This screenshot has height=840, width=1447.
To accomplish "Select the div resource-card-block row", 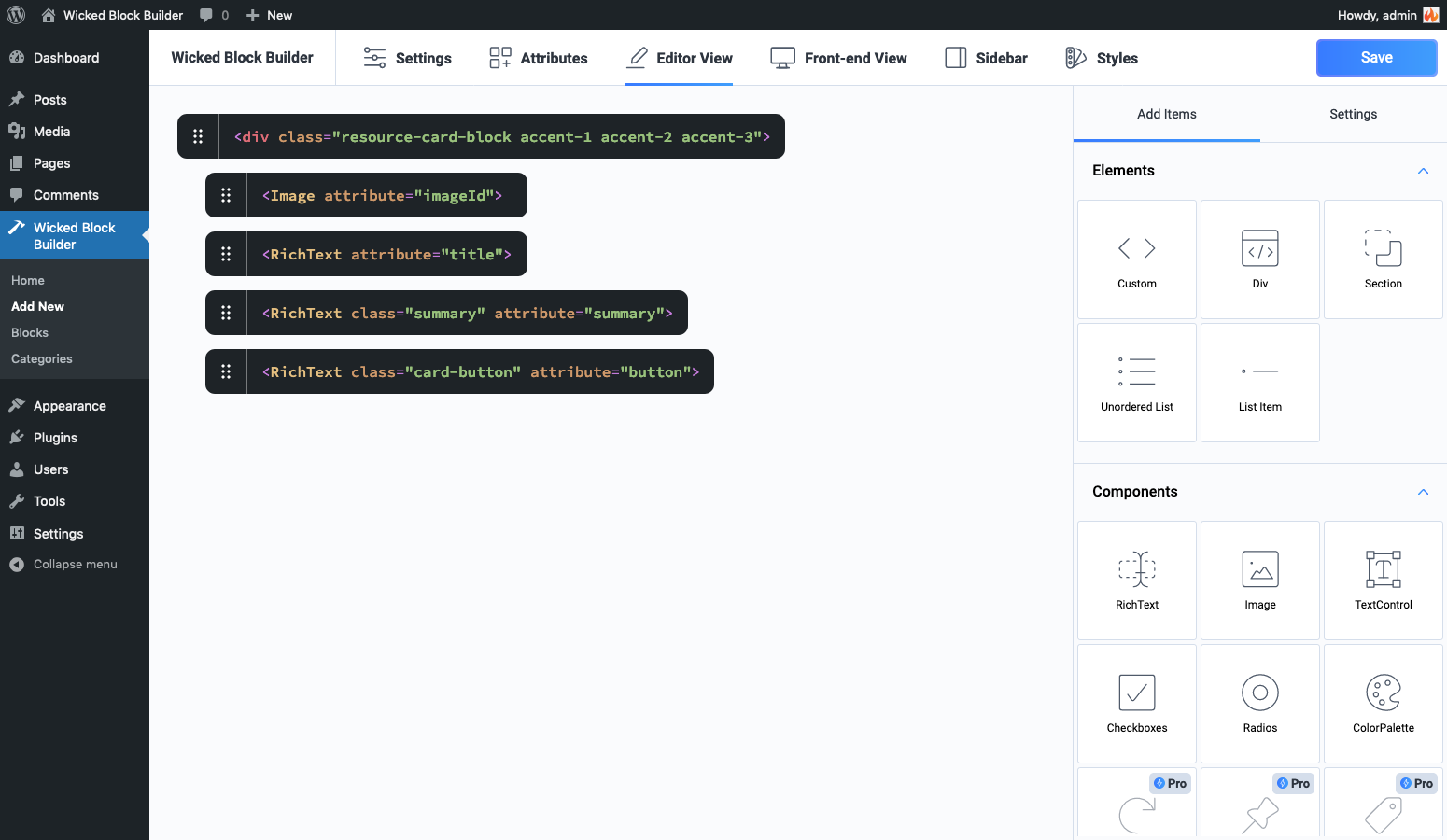I will [x=502, y=137].
